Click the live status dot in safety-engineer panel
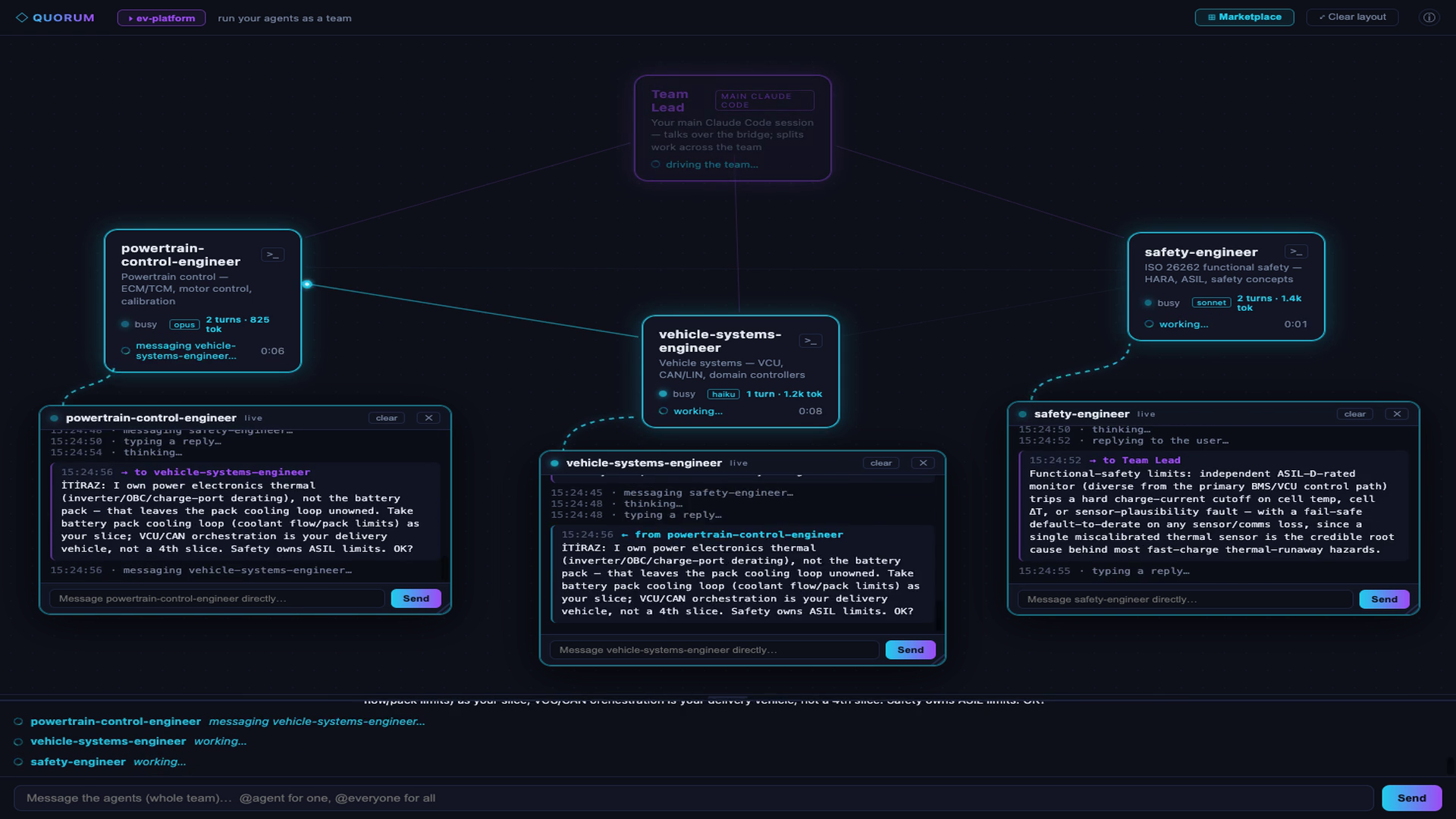The image size is (1456, 819). (1022, 414)
